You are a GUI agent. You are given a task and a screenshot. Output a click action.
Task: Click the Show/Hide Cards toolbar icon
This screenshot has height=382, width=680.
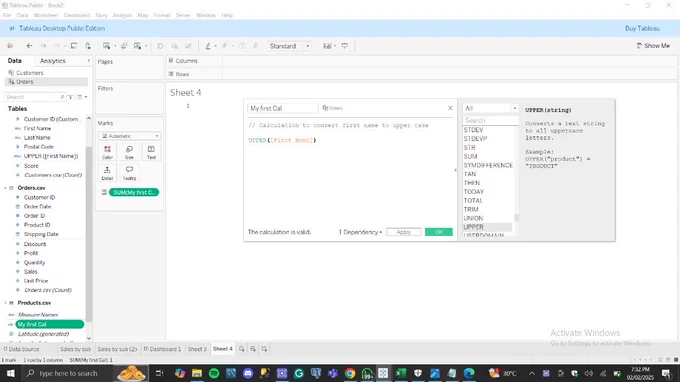(327, 46)
